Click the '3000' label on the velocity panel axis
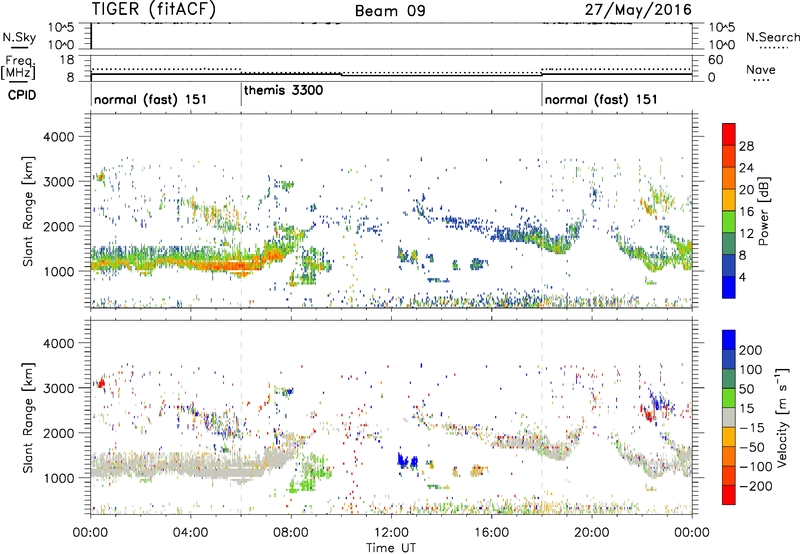The width and height of the screenshot is (800, 554). click(59, 388)
